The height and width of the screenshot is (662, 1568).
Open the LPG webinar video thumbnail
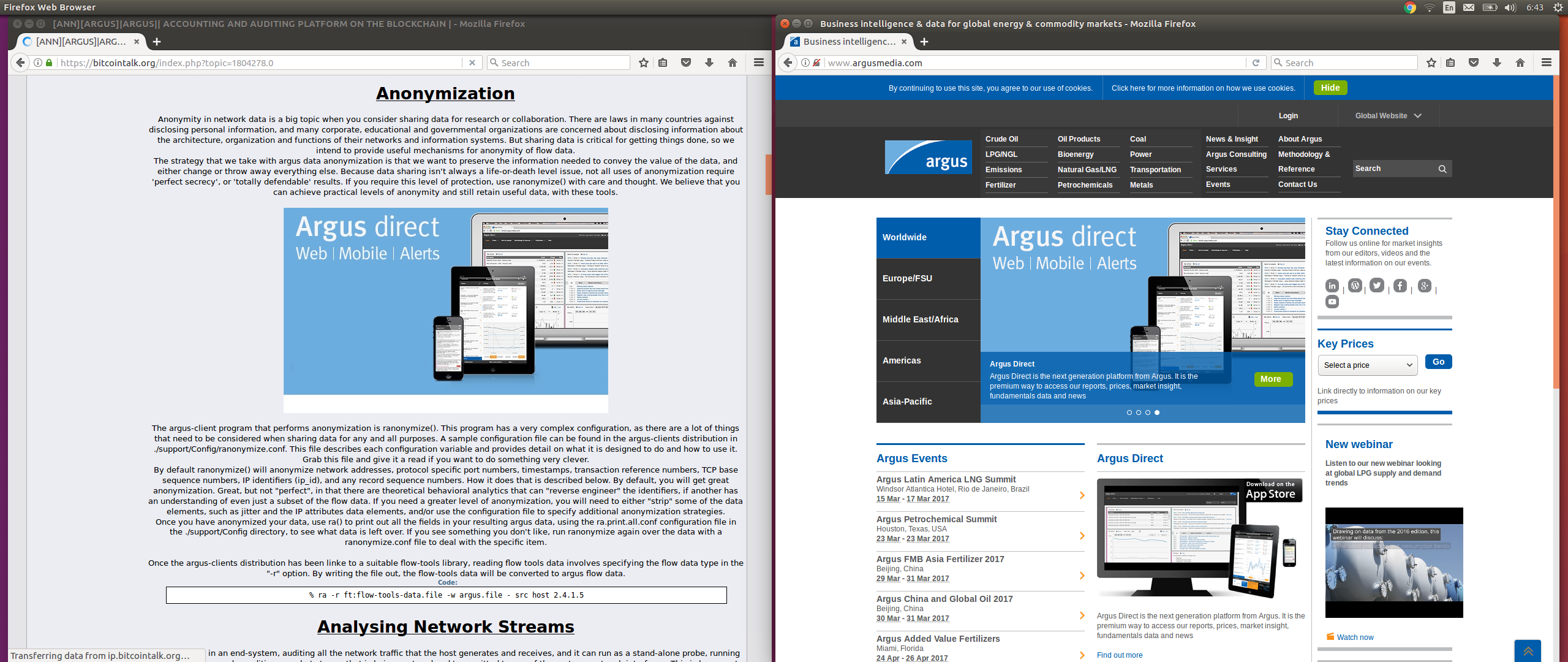point(1394,563)
